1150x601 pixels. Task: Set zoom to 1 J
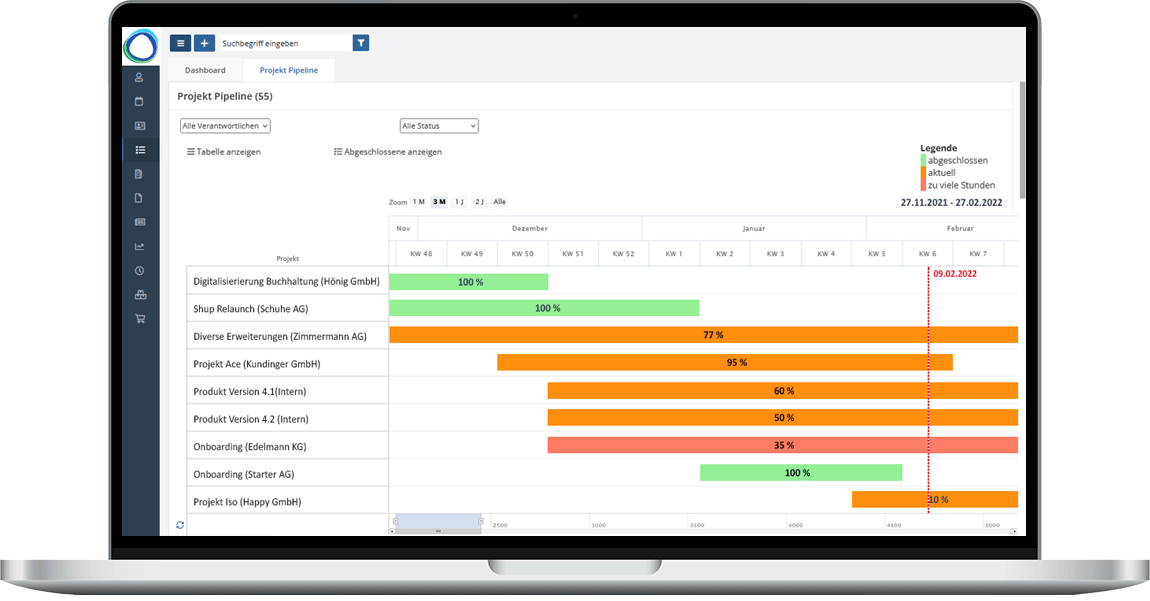click(x=459, y=202)
